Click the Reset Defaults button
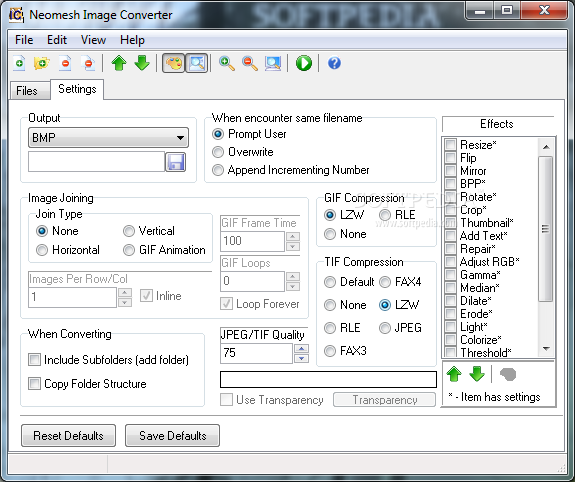 click(x=69, y=436)
